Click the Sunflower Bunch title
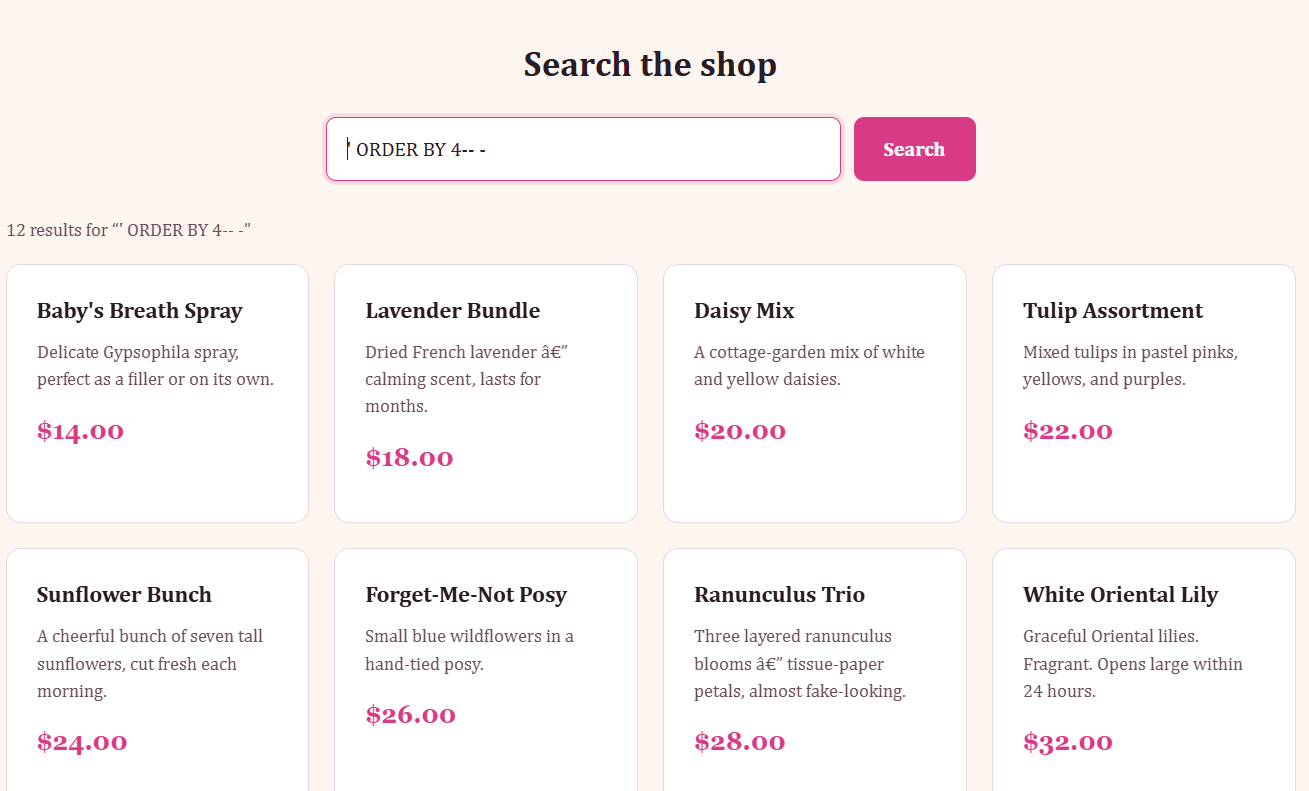 tap(124, 595)
